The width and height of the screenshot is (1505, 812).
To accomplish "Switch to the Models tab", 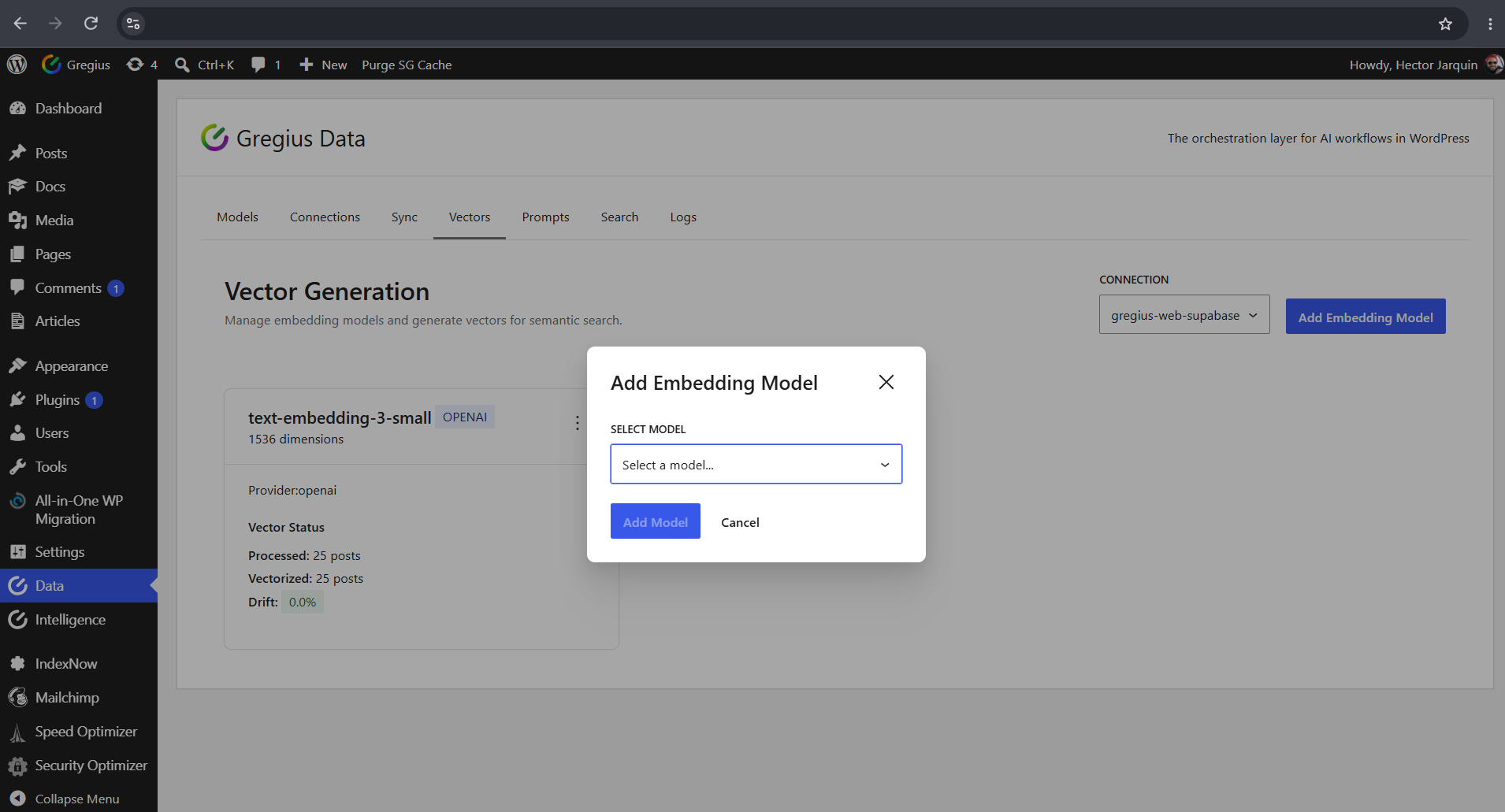I will tap(237, 217).
